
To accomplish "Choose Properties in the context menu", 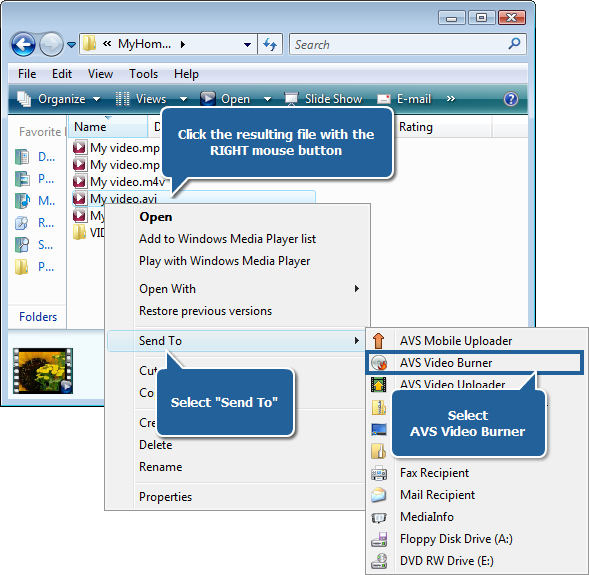I will pyautogui.click(x=165, y=497).
